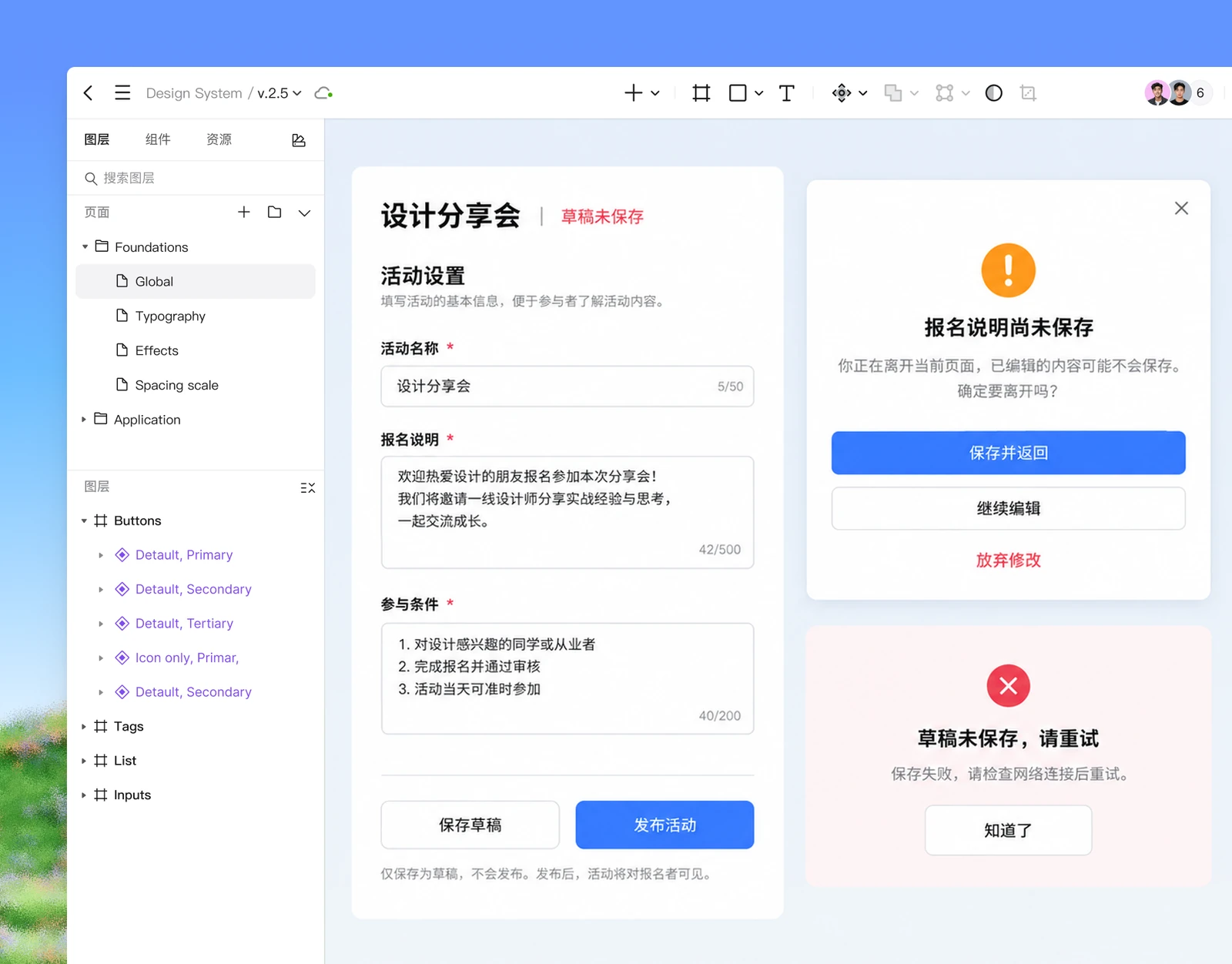The image size is (1232, 964).
Task: Click collapse-all layers icon
Action: pos(308,488)
